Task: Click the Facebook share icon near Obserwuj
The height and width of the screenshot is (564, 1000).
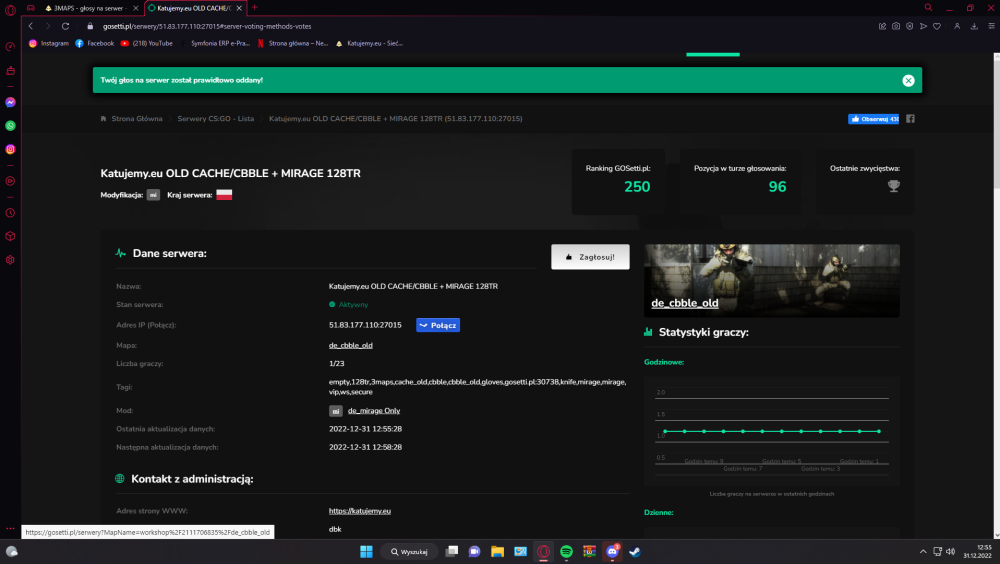Action: point(911,119)
